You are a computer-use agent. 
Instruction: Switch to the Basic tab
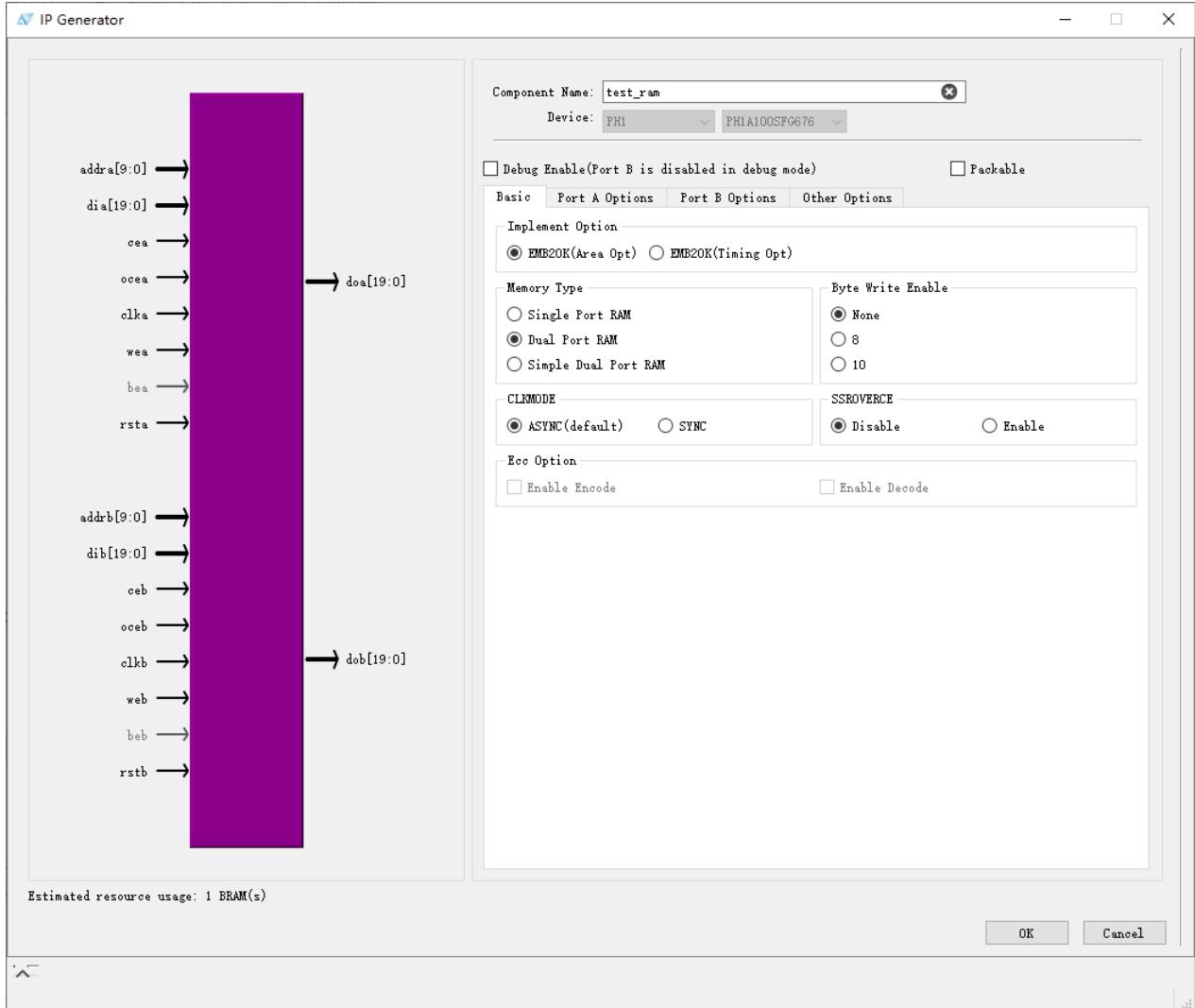click(x=514, y=196)
